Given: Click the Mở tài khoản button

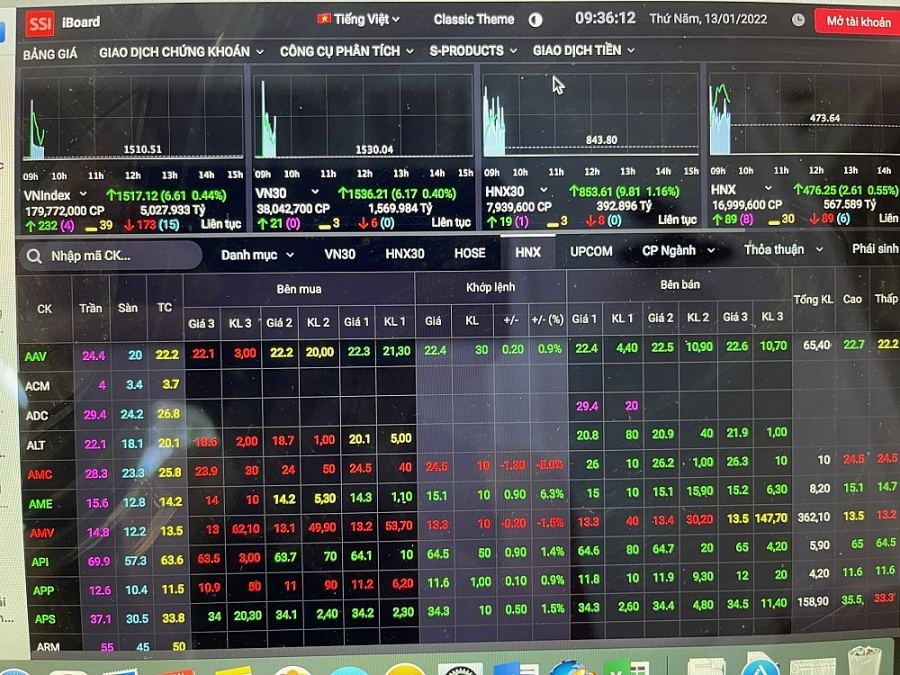Looking at the screenshot, I should (858, 21).
